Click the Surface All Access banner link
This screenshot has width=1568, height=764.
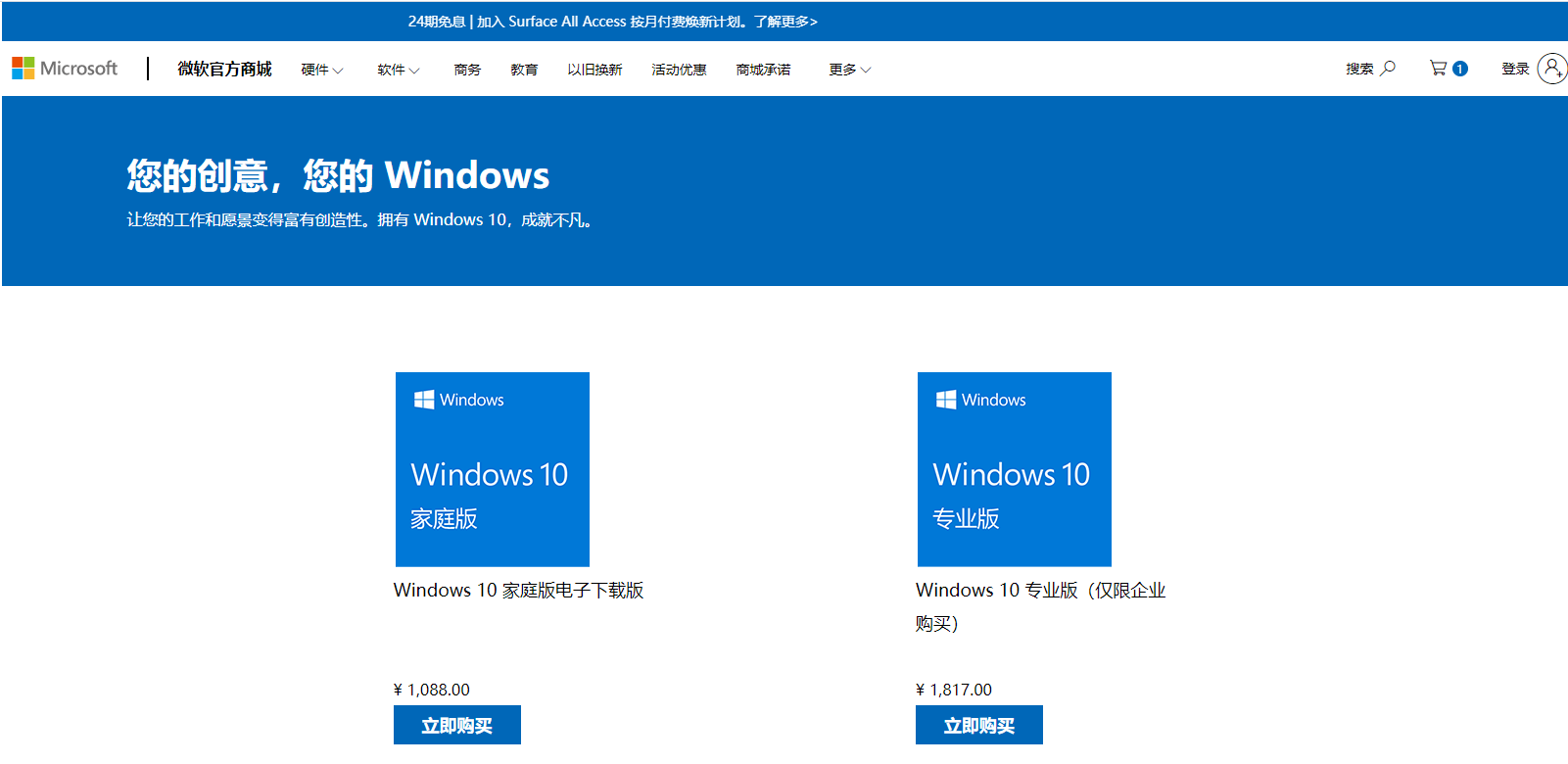pos(612,22)
